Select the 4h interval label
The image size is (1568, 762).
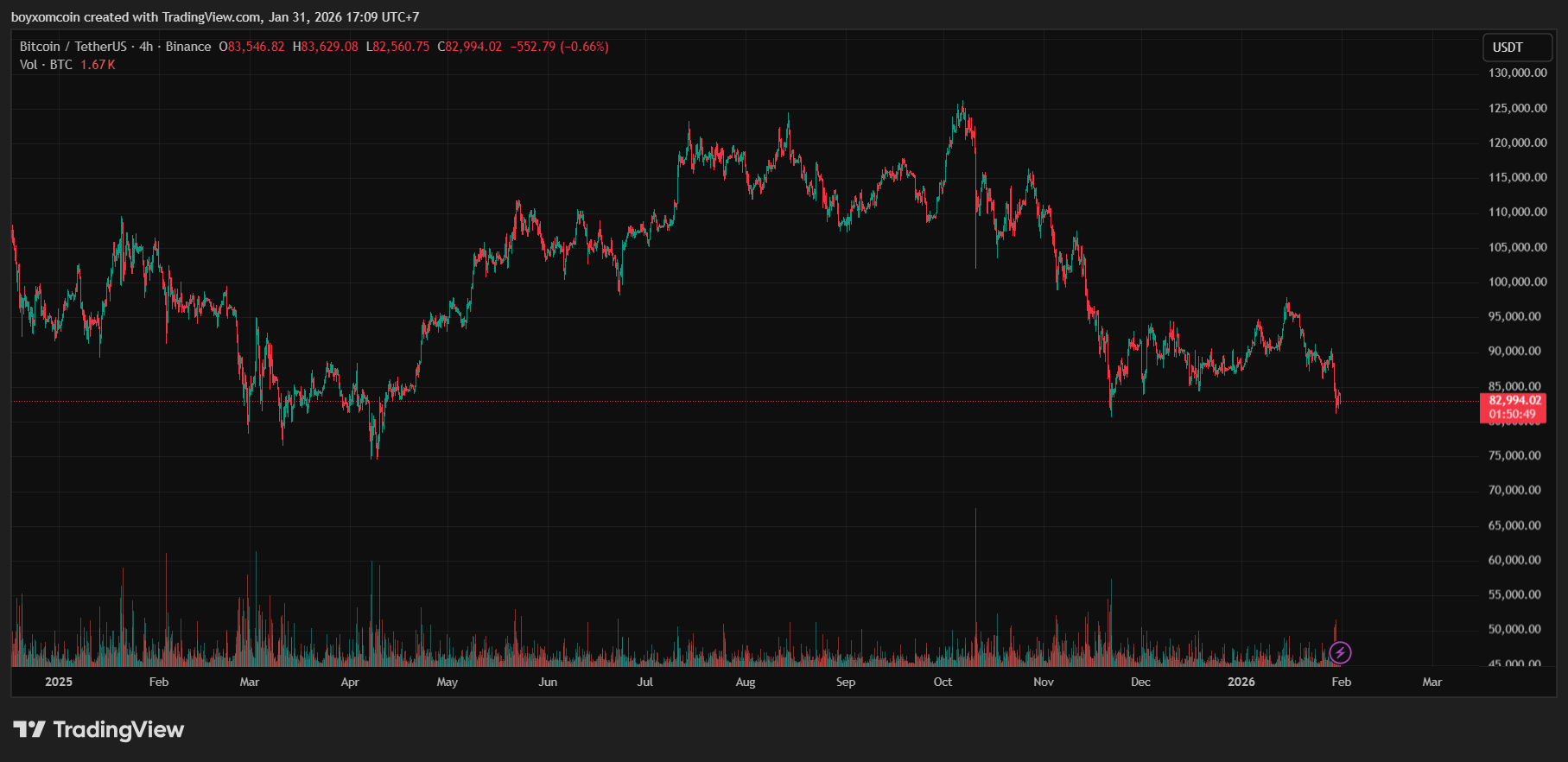pyautogui.click(x=146, y=47)
